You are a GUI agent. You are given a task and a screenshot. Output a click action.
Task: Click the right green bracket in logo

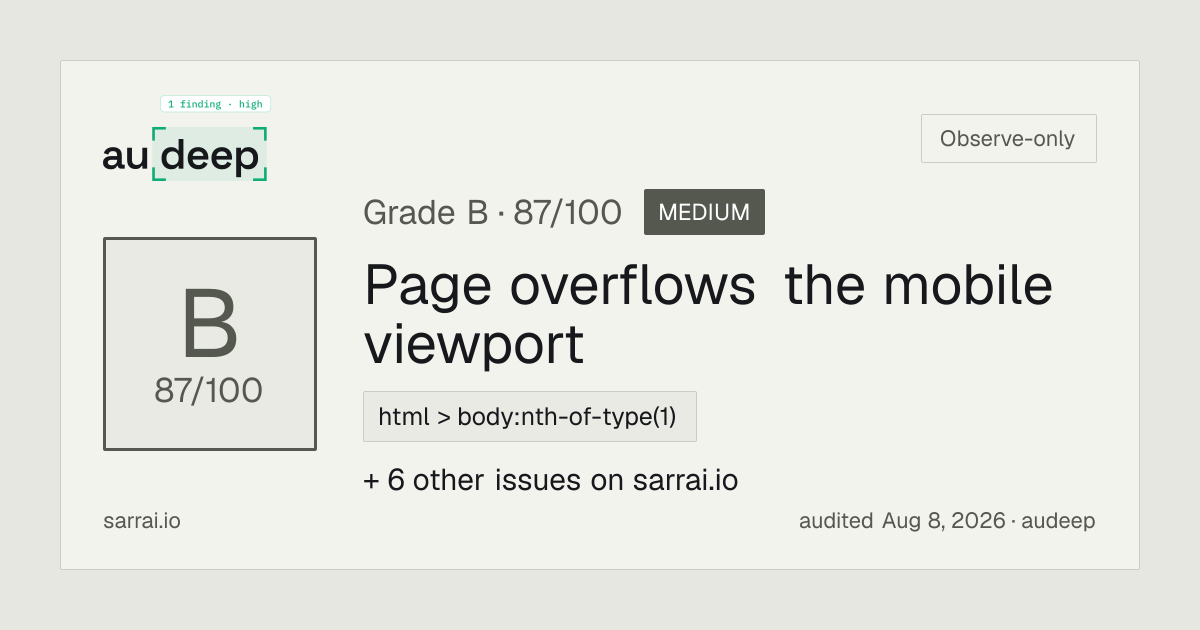261,155
